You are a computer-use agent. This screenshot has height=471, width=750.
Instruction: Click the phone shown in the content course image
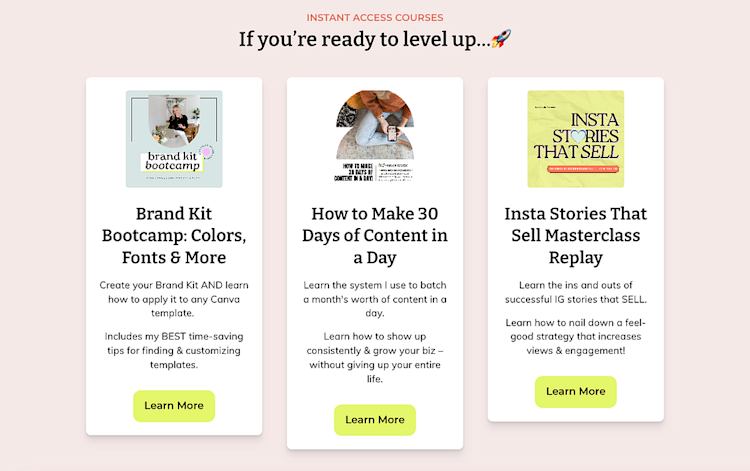tap(392, 133)
